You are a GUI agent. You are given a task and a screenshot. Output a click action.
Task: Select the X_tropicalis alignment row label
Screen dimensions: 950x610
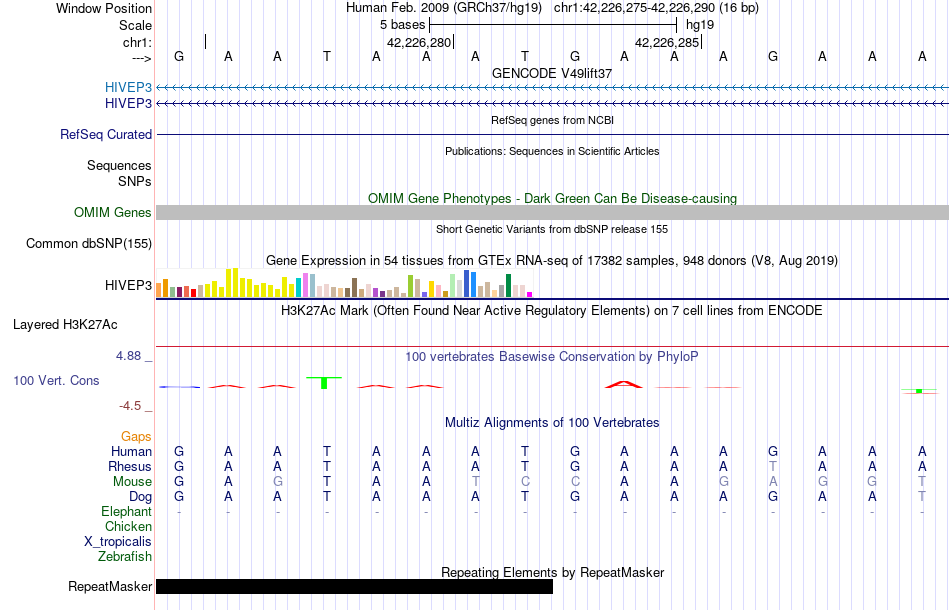pyautogui.click(x=118, y=542)
